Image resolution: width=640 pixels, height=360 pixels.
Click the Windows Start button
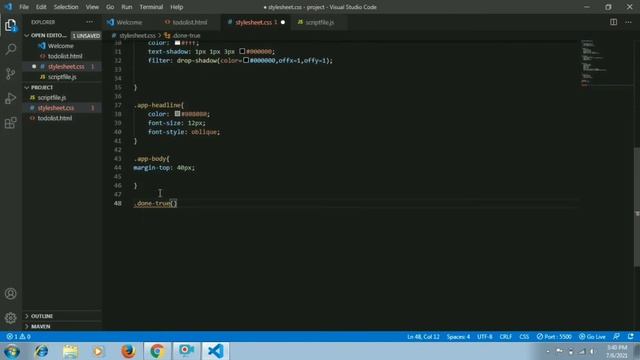coord(12,351)
